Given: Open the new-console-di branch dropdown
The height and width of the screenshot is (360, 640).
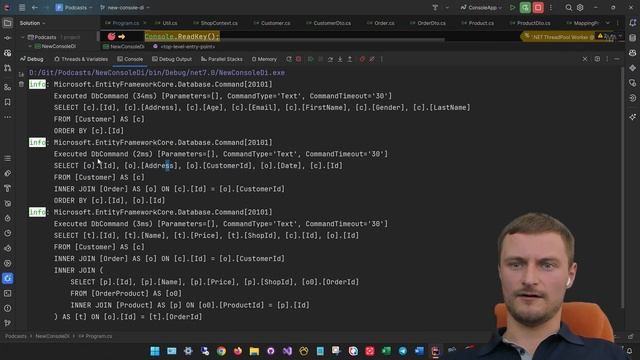Looking at the screenshot, I should [x=125, y=7].
